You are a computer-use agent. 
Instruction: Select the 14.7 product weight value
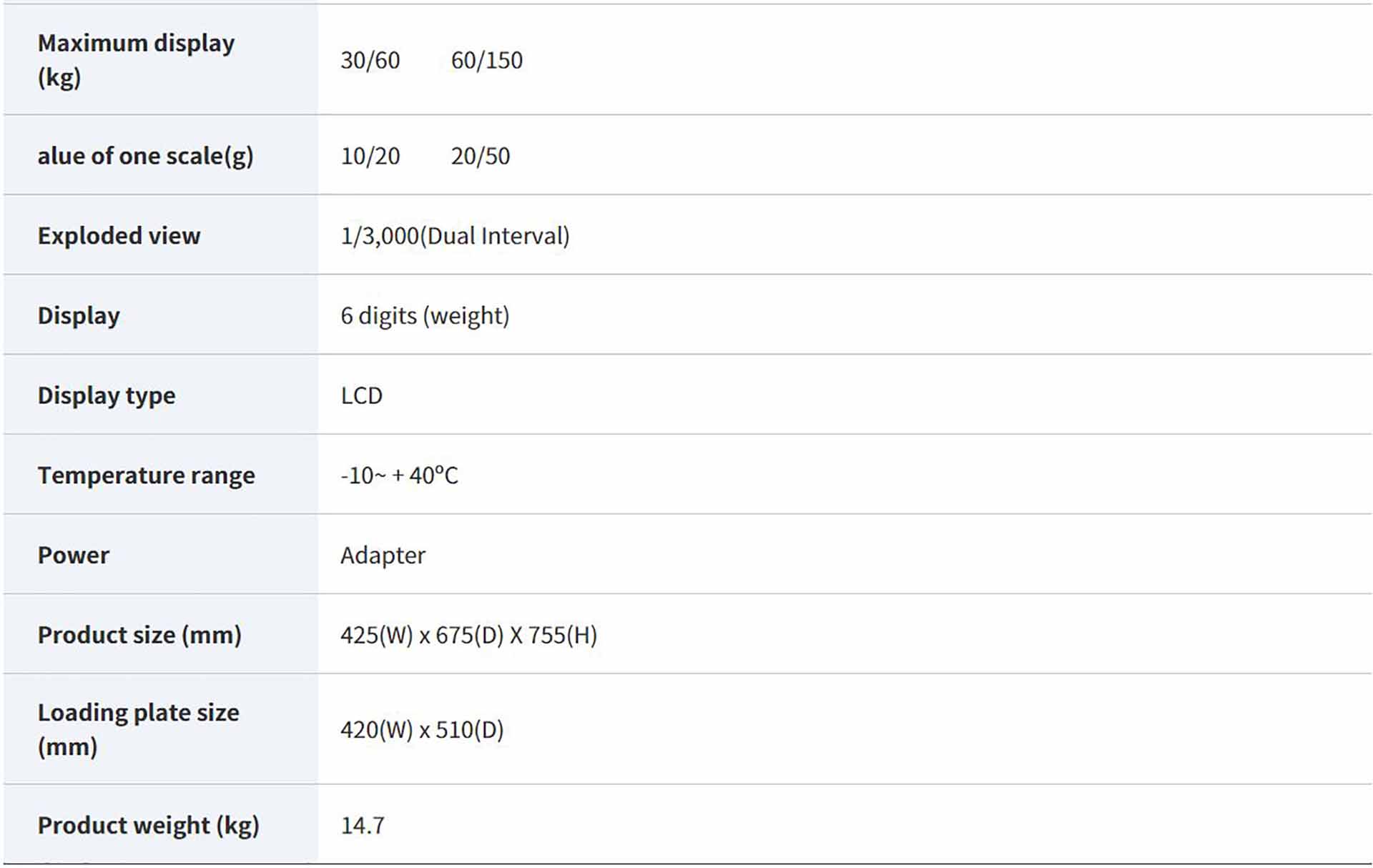[x=363, y=826]
